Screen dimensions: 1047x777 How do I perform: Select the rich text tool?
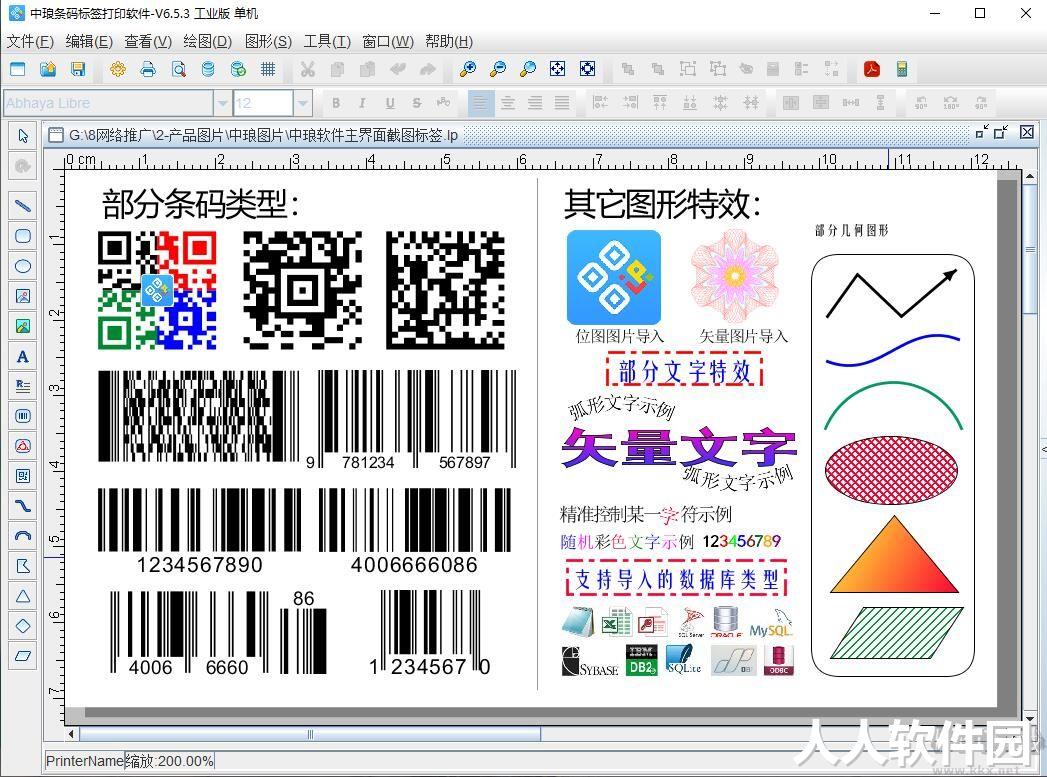[x=23, y=386]
